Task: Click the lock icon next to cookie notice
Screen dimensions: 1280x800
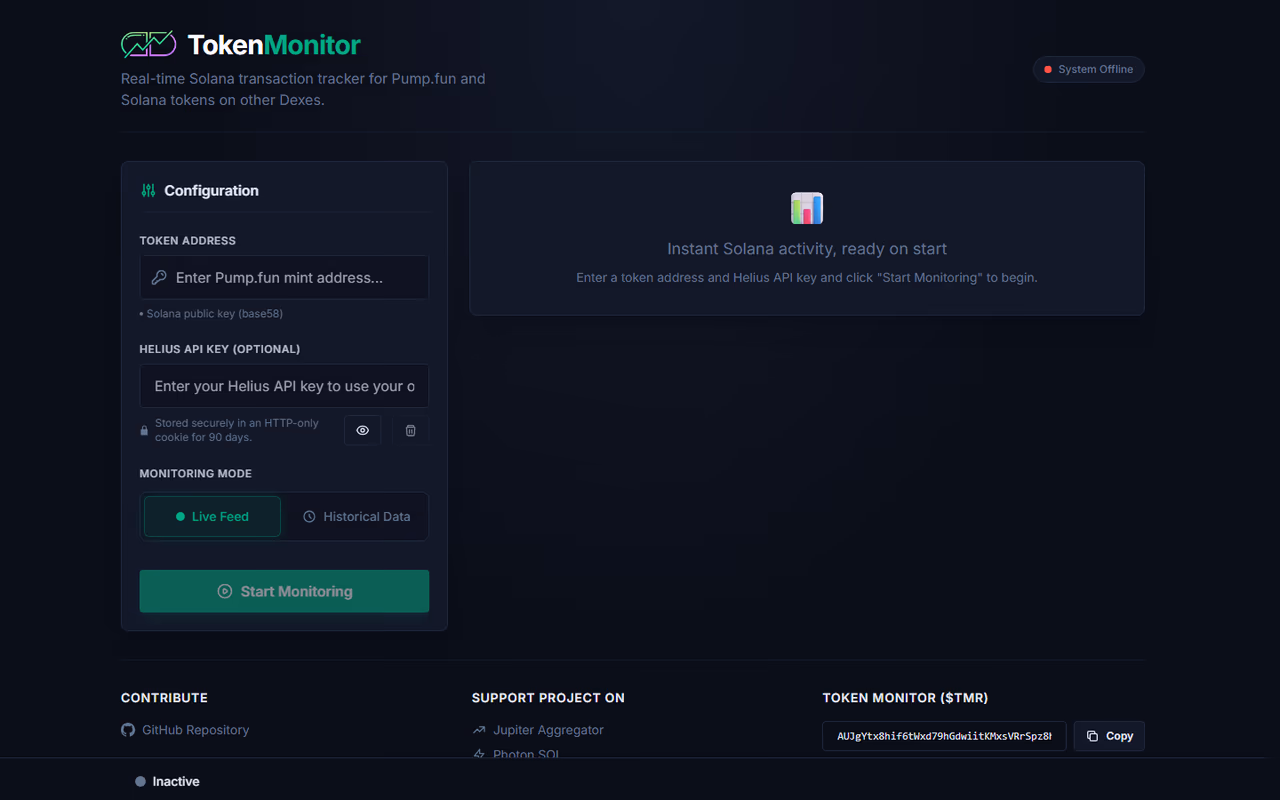Action: [143, 430]
